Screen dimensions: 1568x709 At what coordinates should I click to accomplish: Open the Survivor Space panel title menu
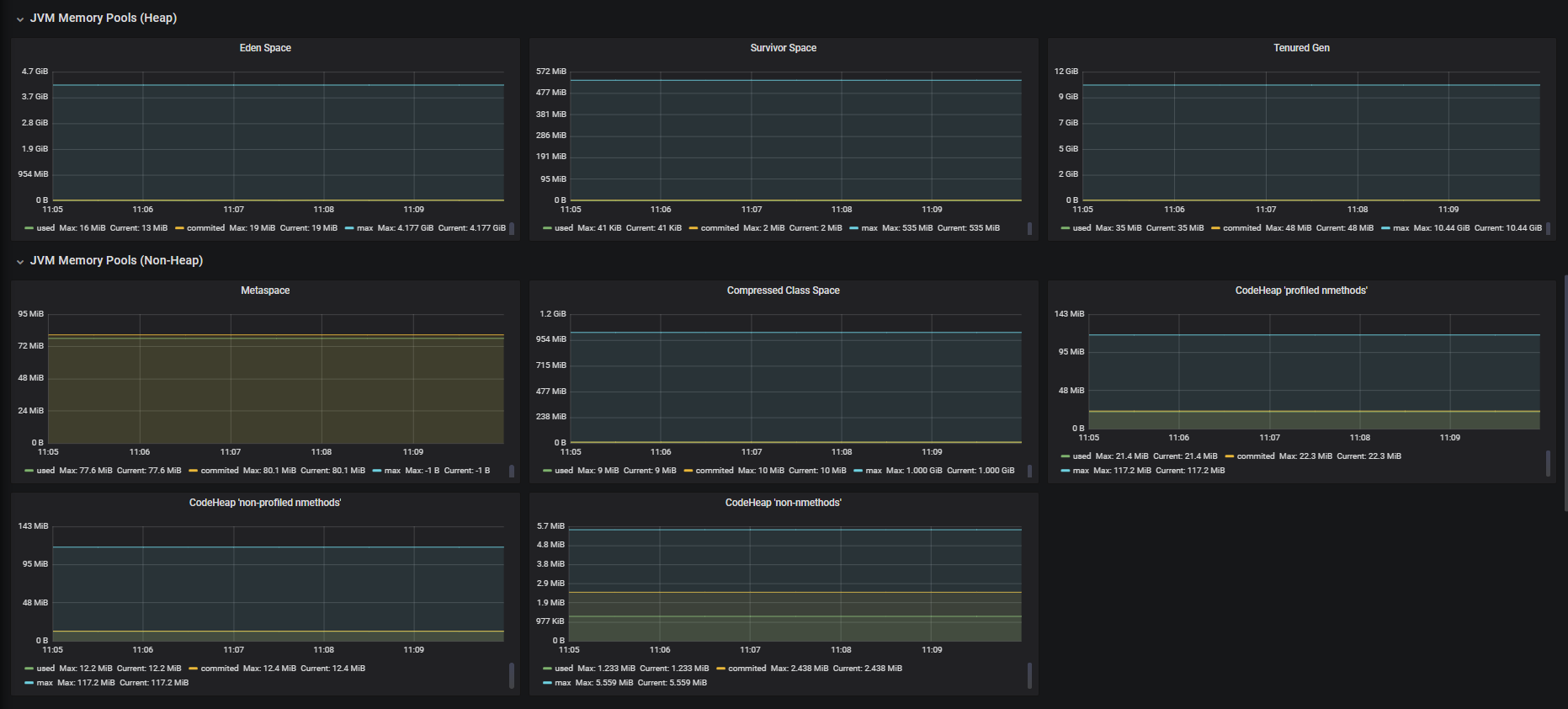(x=783, y=48)
